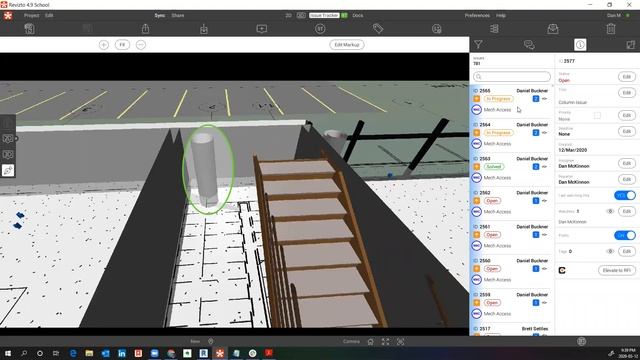Click the fullscreen arrows icon near Camera

tap(385, 342)
